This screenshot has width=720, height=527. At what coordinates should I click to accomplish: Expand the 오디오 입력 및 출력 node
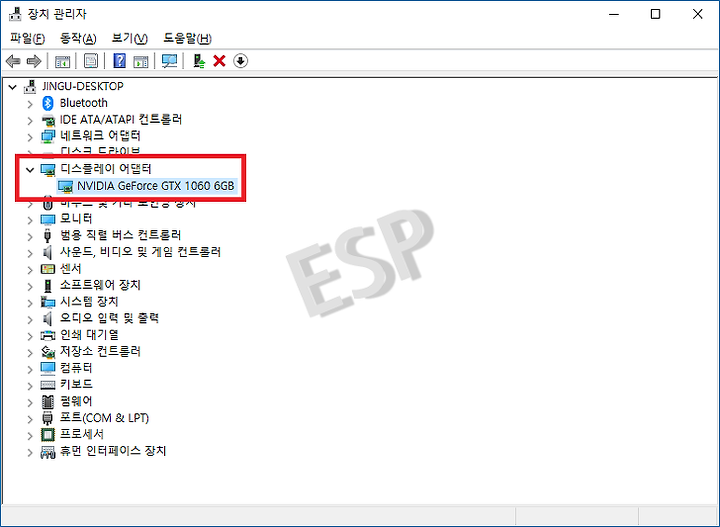pos(30,320)
